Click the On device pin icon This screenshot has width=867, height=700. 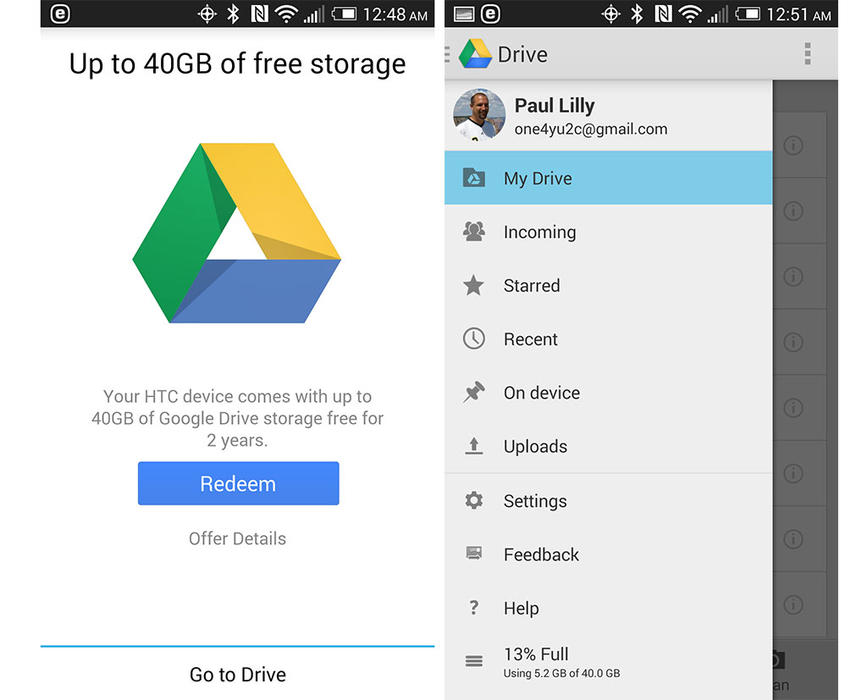474,393
